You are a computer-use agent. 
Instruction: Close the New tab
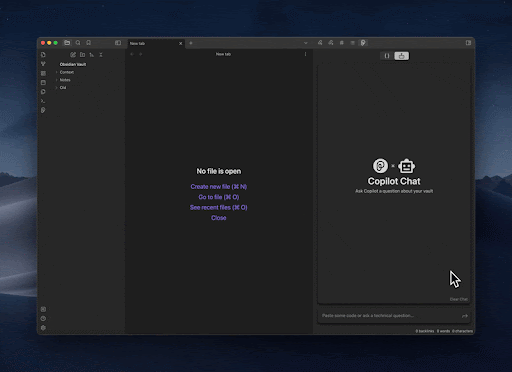[181, 43]
